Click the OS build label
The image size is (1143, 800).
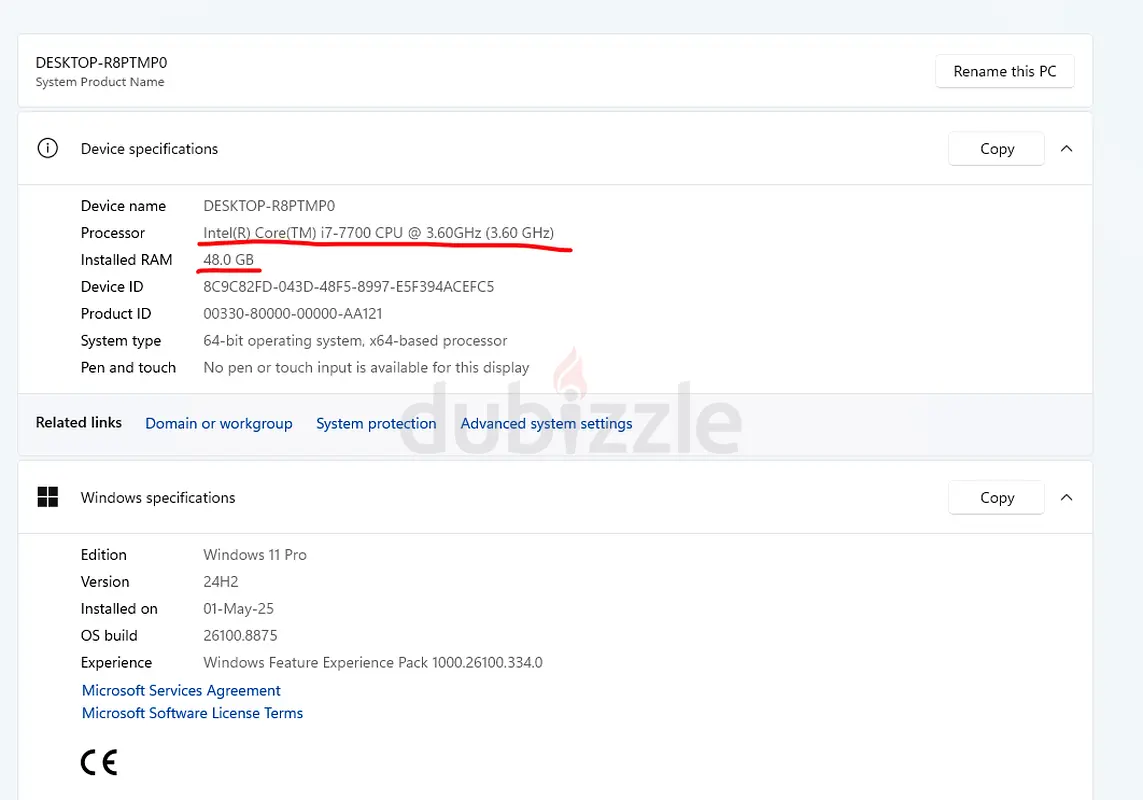[109, 636]
